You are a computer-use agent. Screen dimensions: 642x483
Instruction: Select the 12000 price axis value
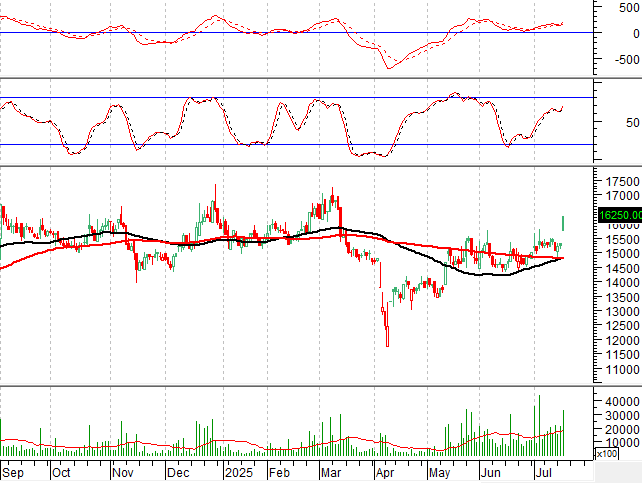[623, 341]
